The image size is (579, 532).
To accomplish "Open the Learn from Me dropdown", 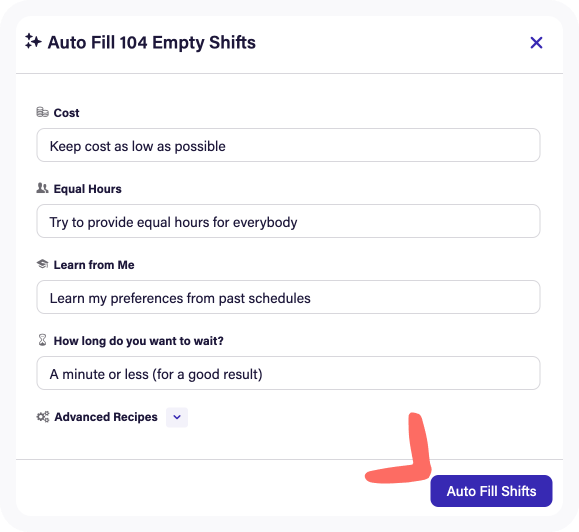I will (x=288, y=297).
